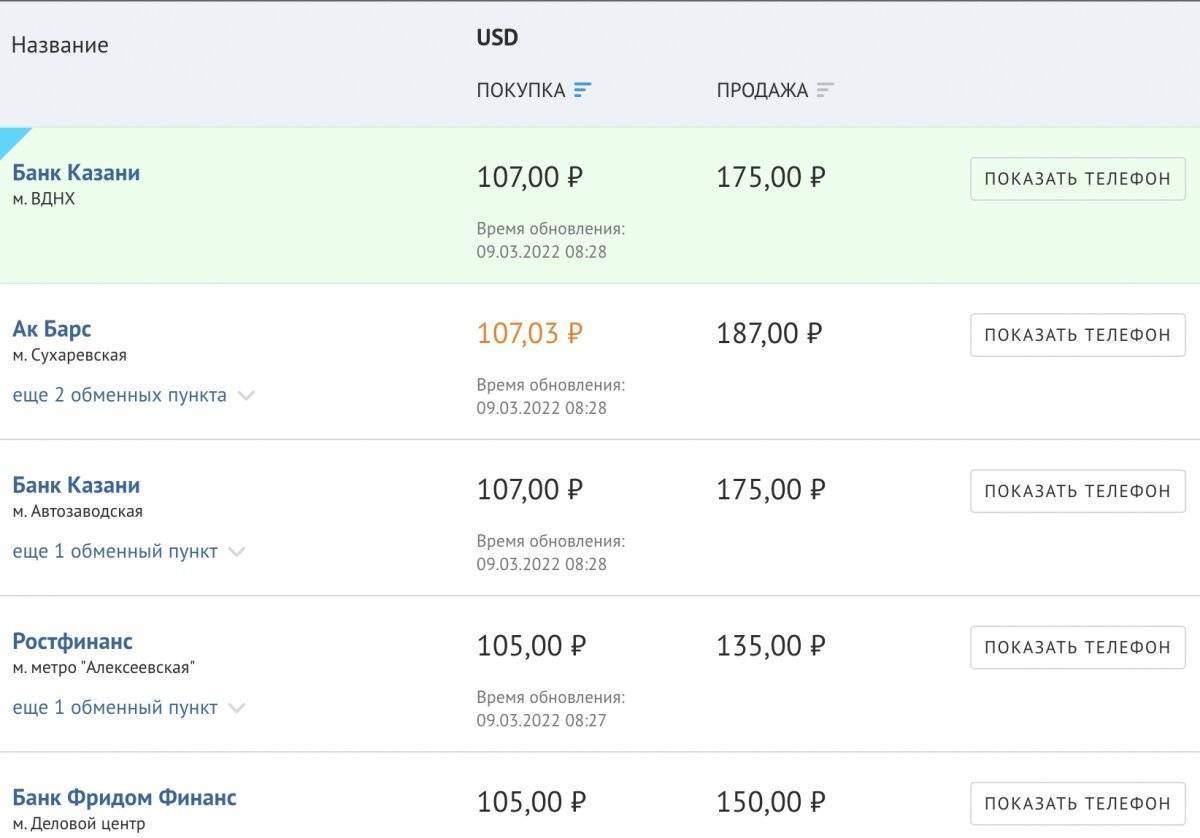Show phone for Ростфинанс

(1078, 647)
